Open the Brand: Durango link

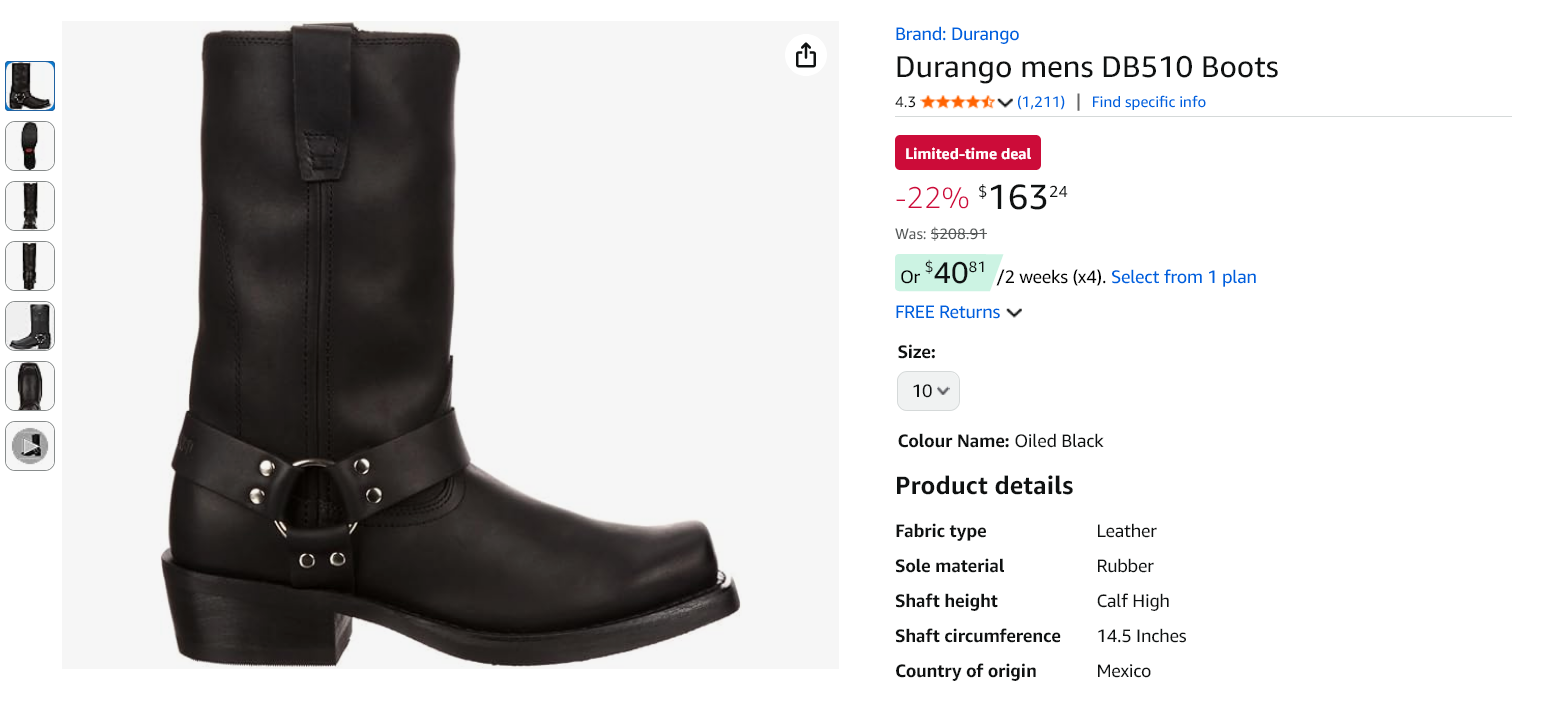pos(957,34)
